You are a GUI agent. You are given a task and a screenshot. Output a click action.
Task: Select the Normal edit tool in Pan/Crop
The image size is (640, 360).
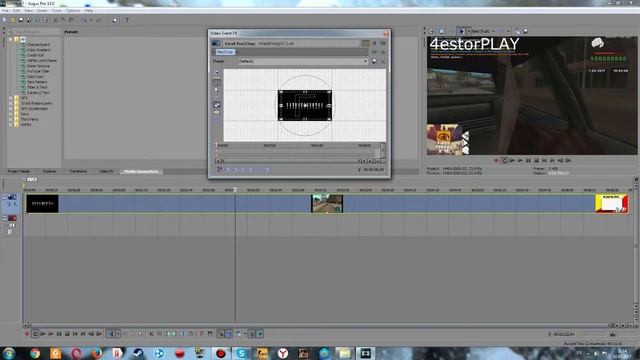[x=217, y=83]
